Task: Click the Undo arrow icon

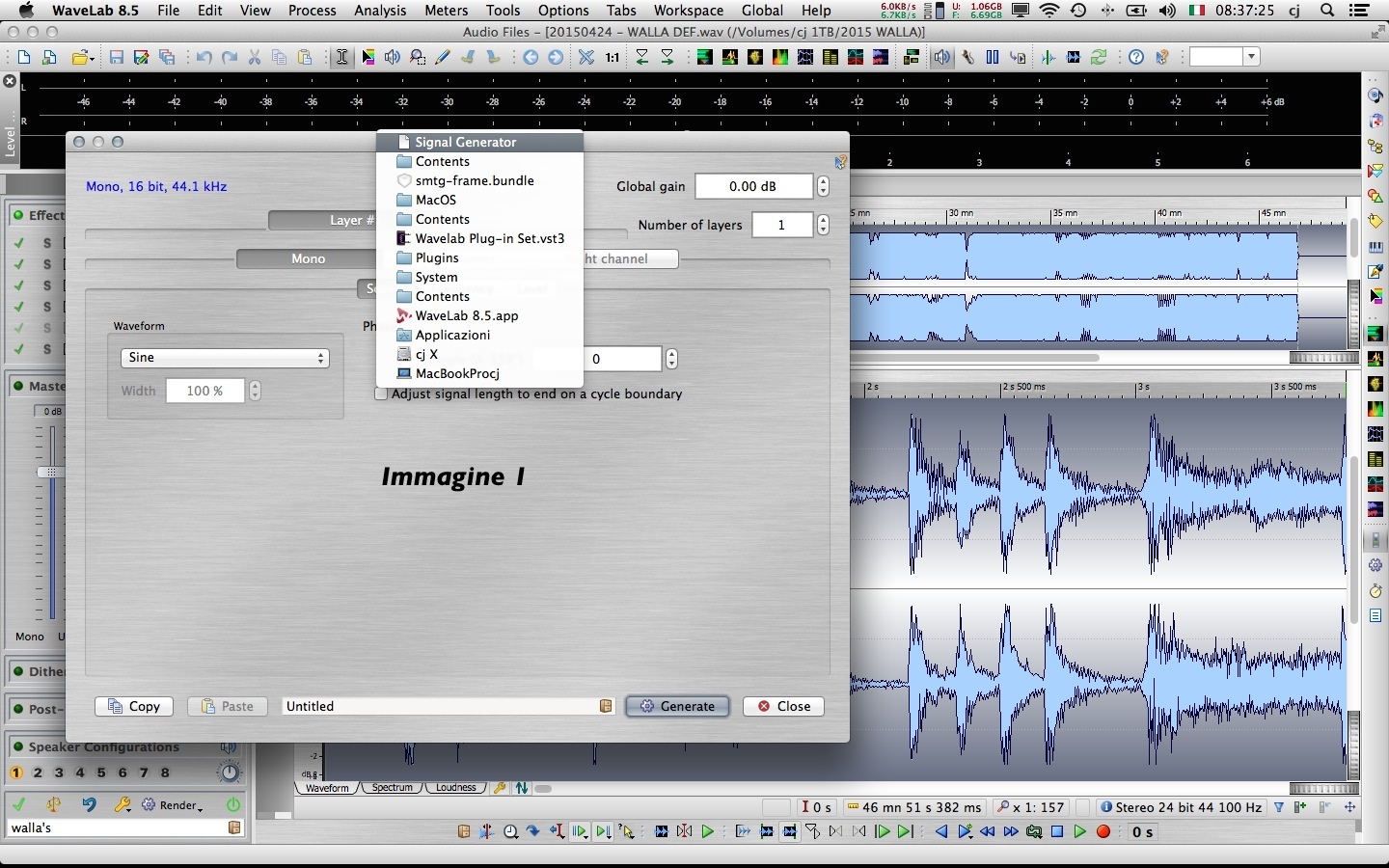Action: tap(204, 58)
